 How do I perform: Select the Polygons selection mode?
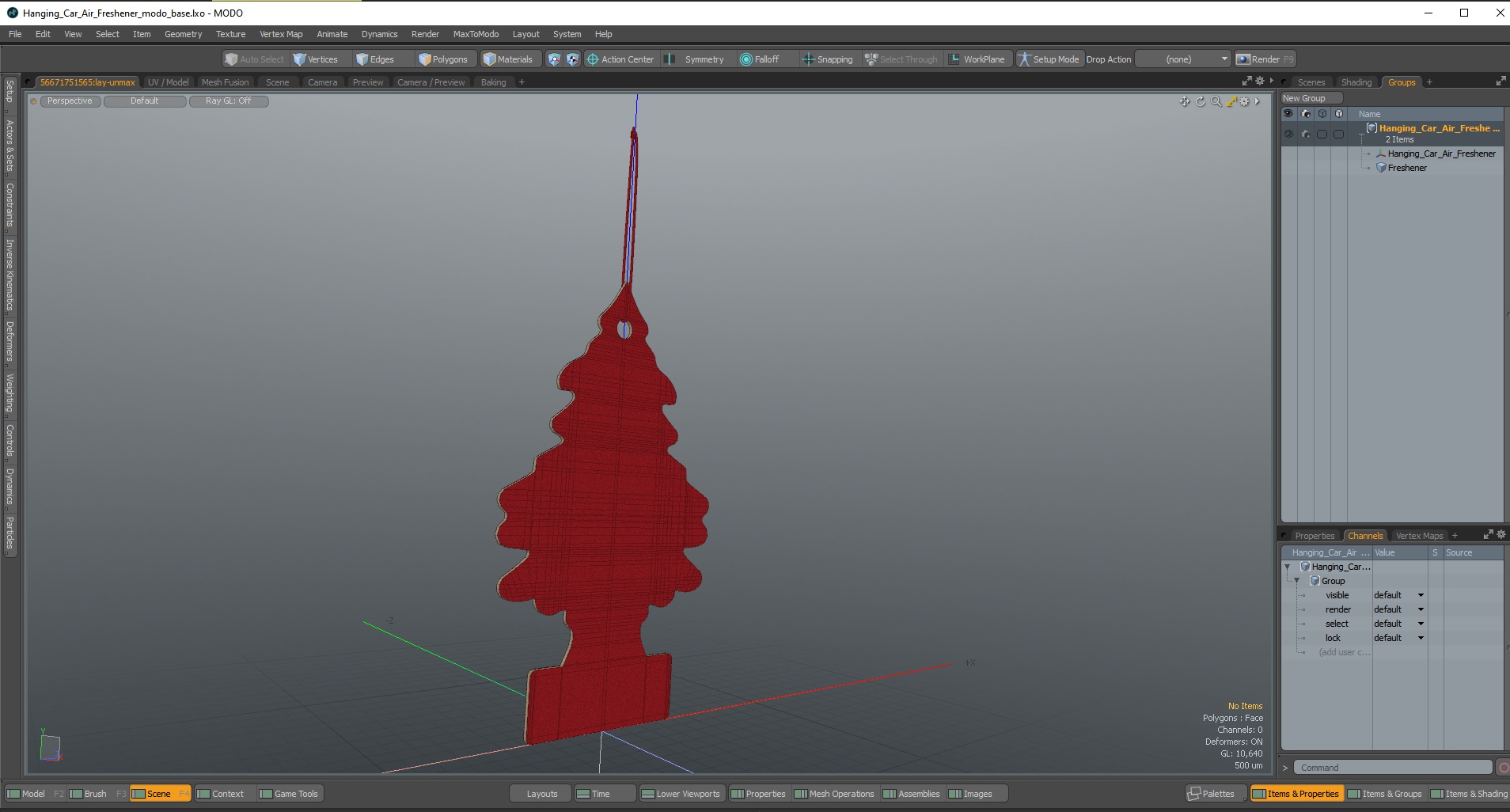443,59
